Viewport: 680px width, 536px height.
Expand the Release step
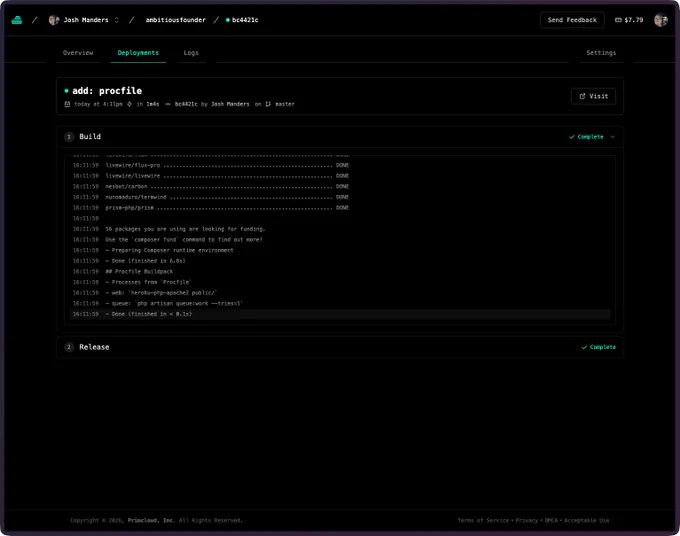tap(340, 347)
